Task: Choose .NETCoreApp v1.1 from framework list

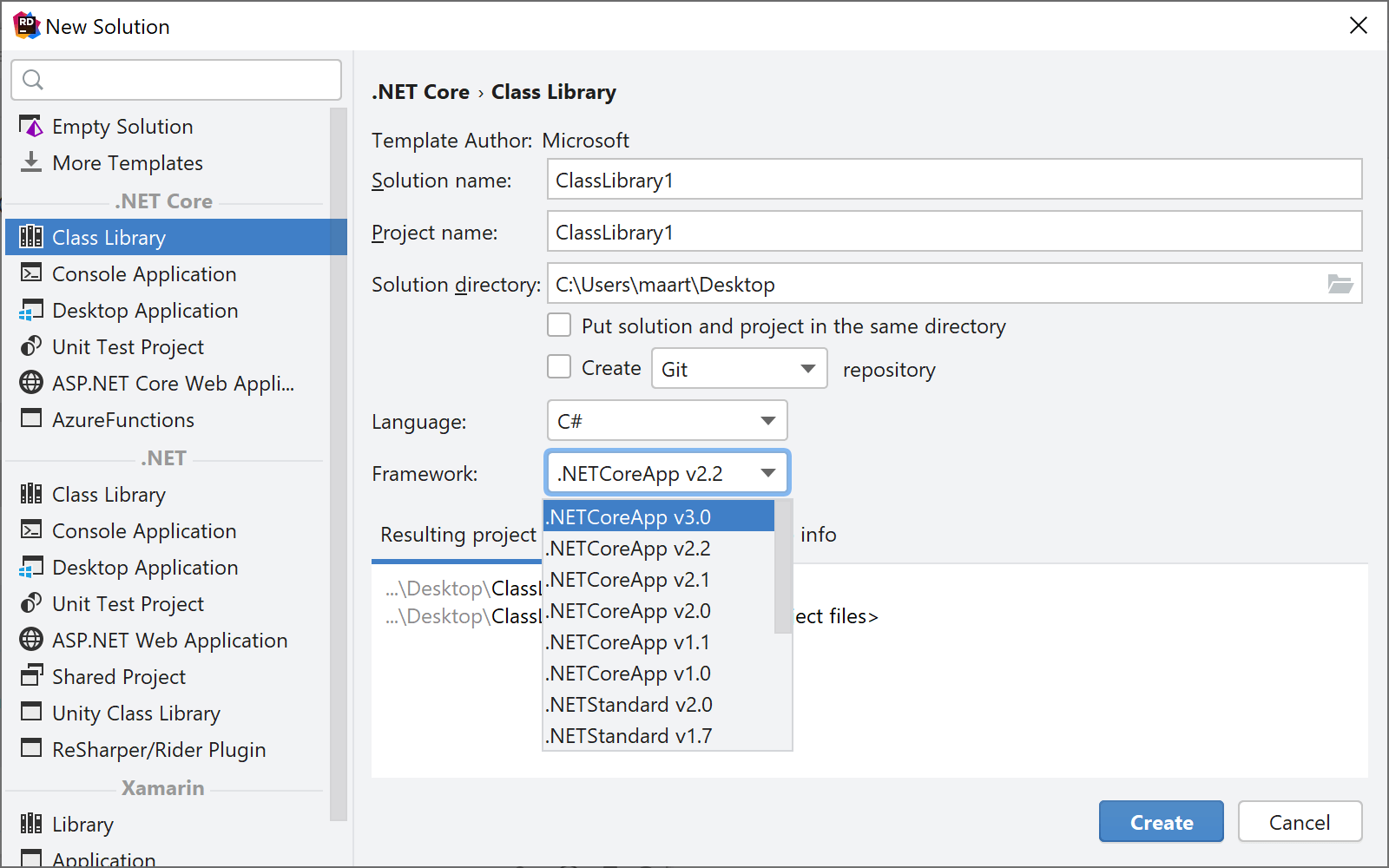Action: [659, 641]
